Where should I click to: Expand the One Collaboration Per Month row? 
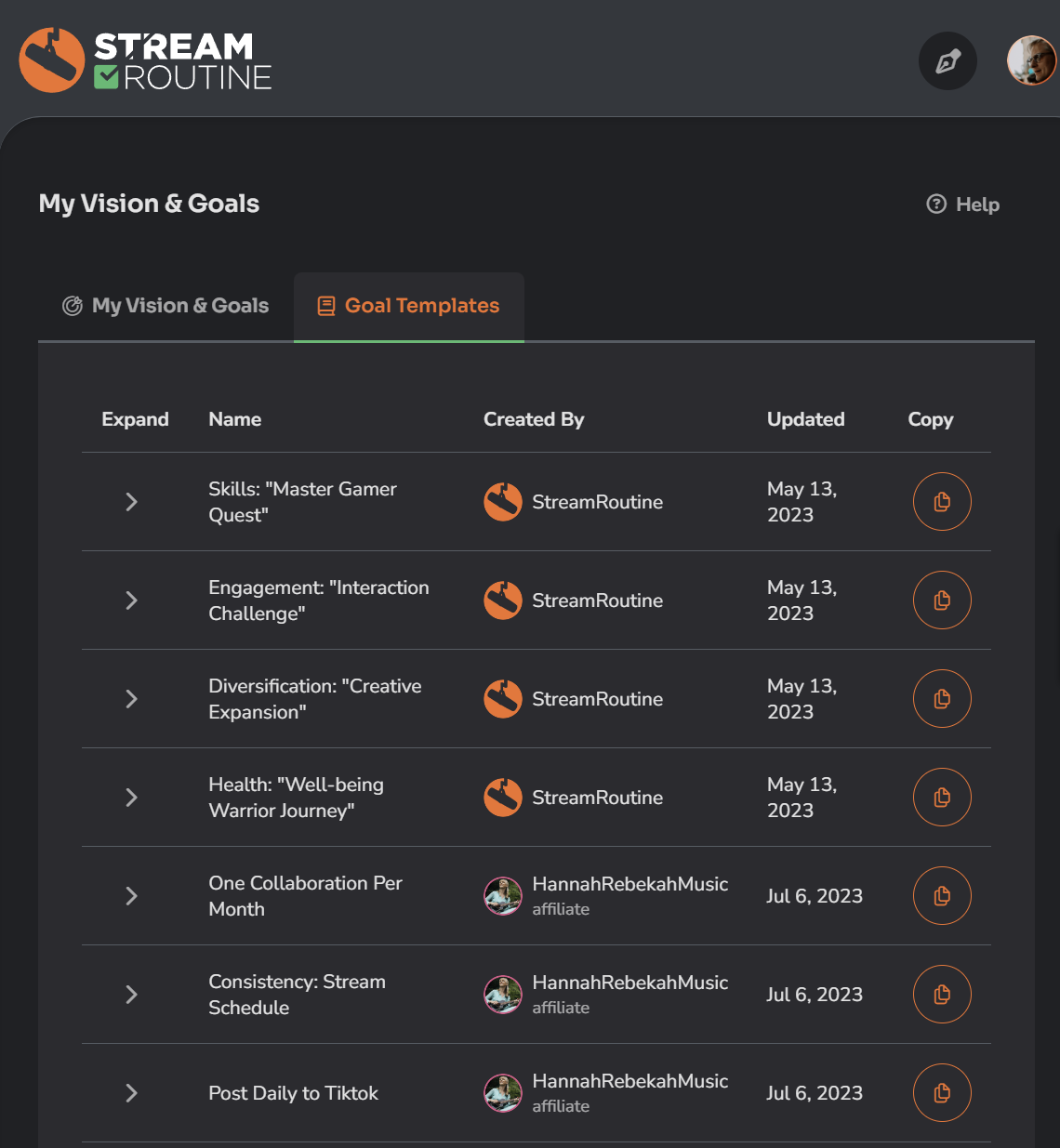tap(131, 896)
